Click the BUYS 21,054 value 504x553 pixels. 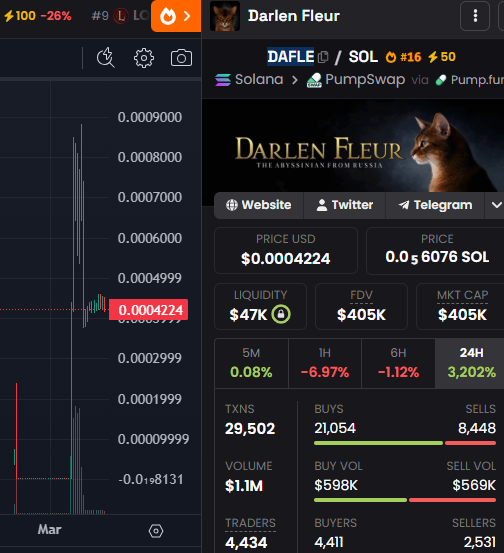click(335, 429)
